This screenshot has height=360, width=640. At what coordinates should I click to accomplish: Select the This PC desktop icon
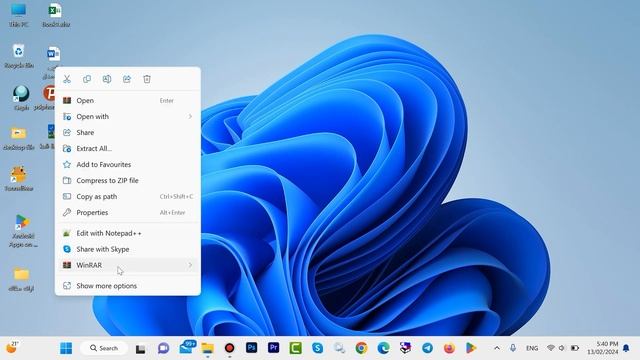pyautogui.click(x=19, y=15)
